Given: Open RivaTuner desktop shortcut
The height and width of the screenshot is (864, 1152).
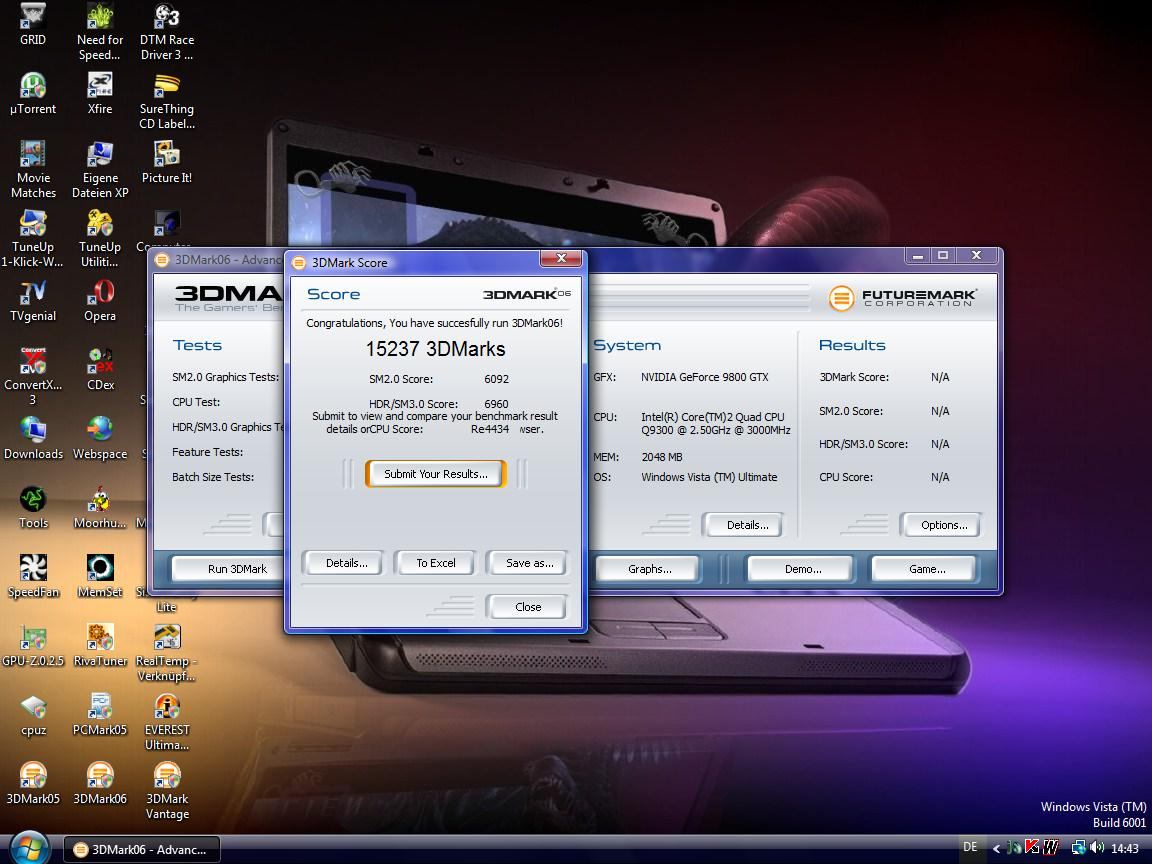Looking at the screenshot, I should (x=100, y=646).
